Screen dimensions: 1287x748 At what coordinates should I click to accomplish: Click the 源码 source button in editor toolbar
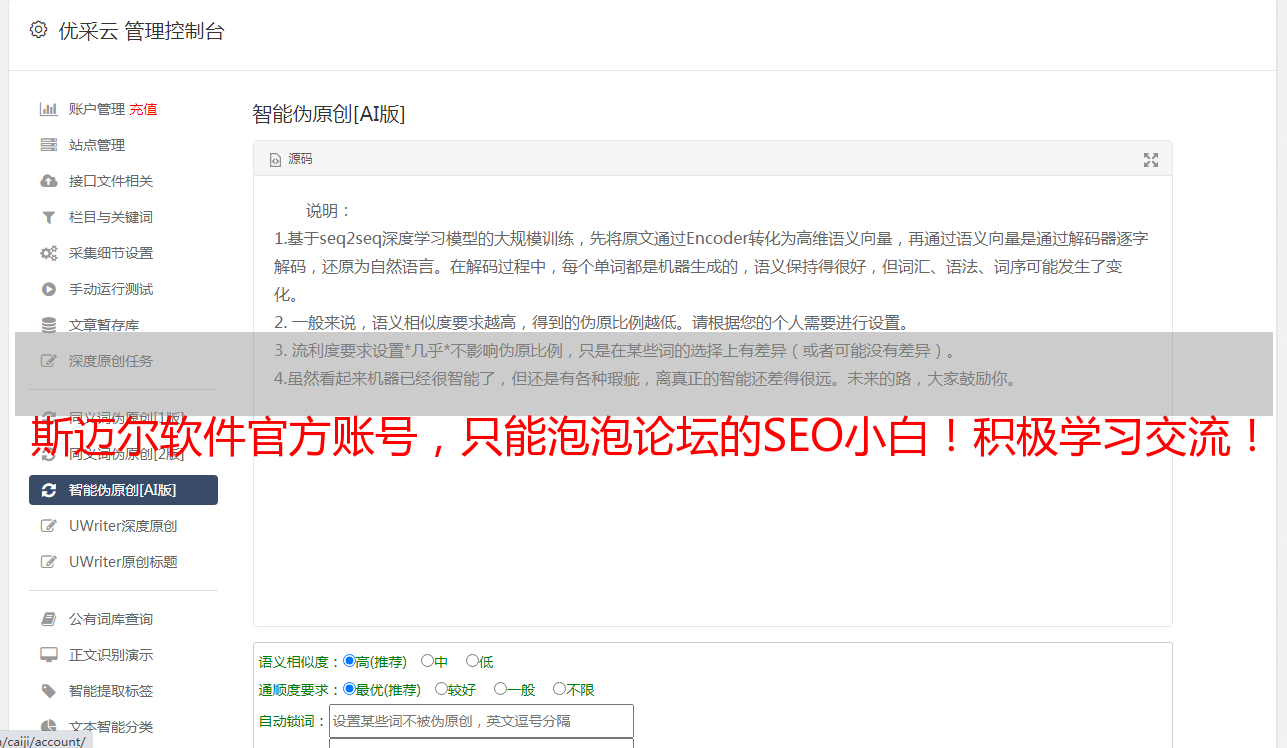point(291,159)
